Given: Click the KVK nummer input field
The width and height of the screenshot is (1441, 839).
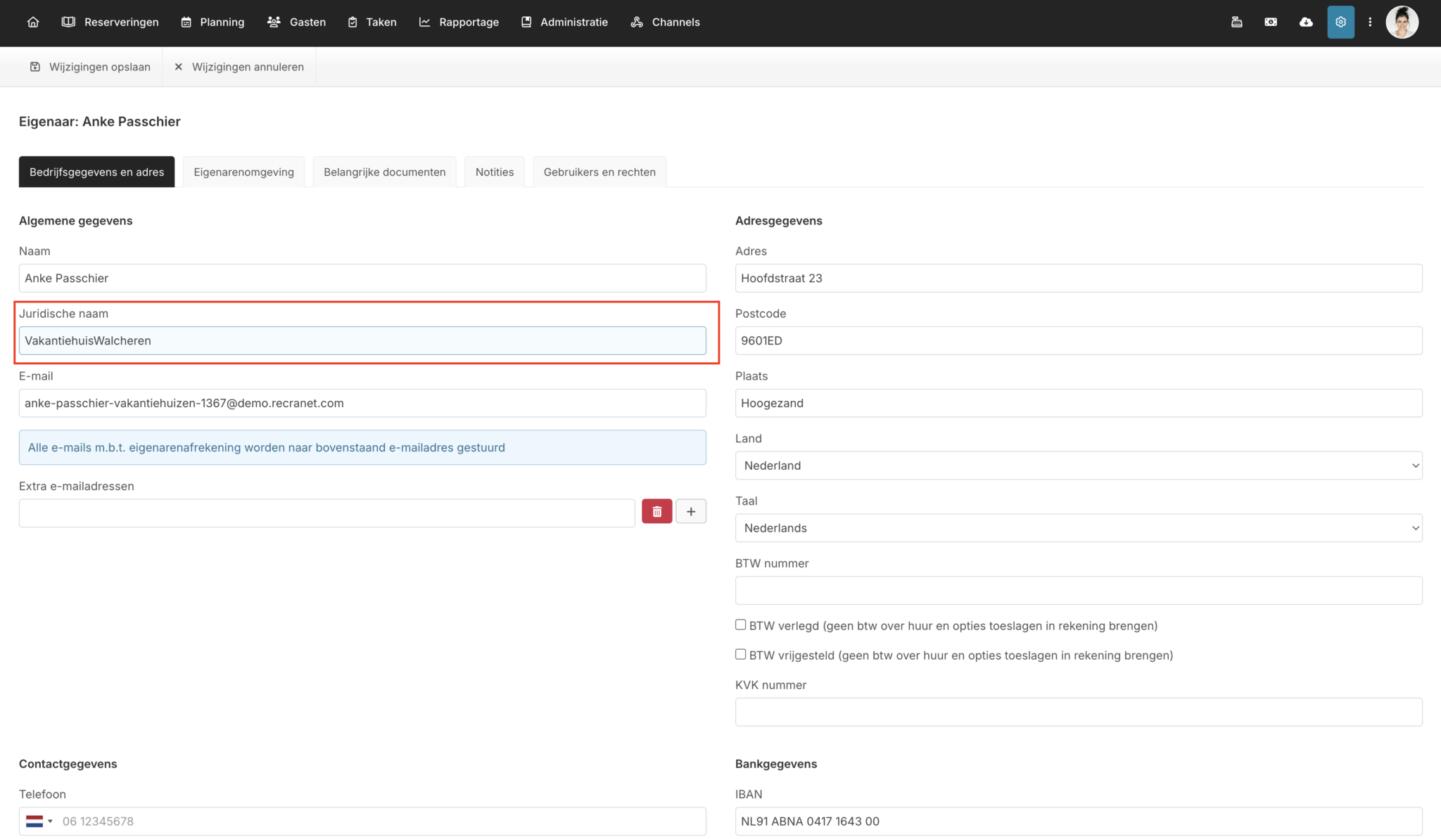Looking at the screenshot, I should point(1078,712).
